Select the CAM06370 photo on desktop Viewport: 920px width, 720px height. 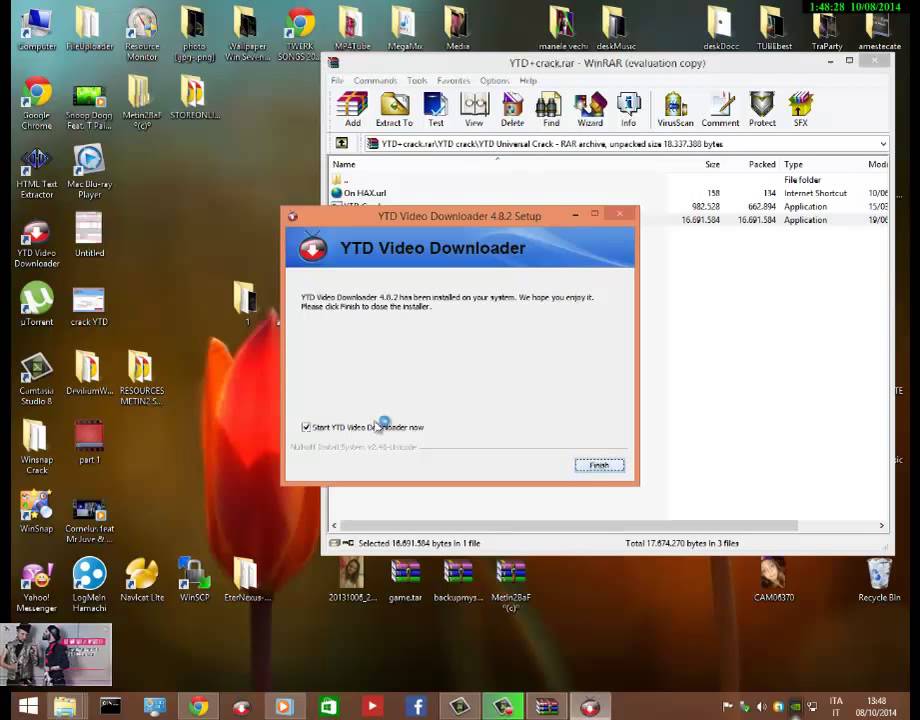pos(773,580)
